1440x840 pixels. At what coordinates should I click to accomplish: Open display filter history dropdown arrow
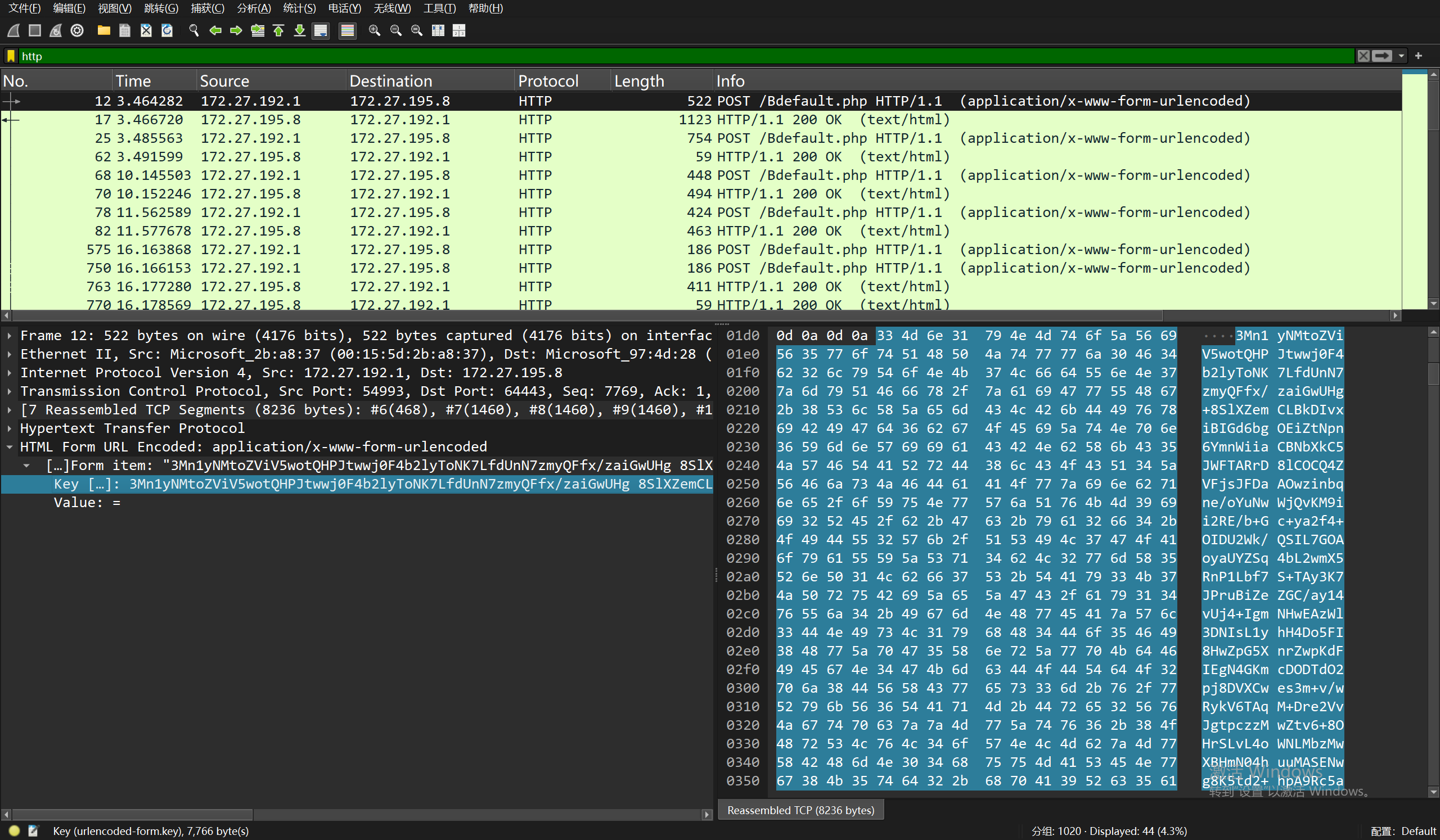1401,56
